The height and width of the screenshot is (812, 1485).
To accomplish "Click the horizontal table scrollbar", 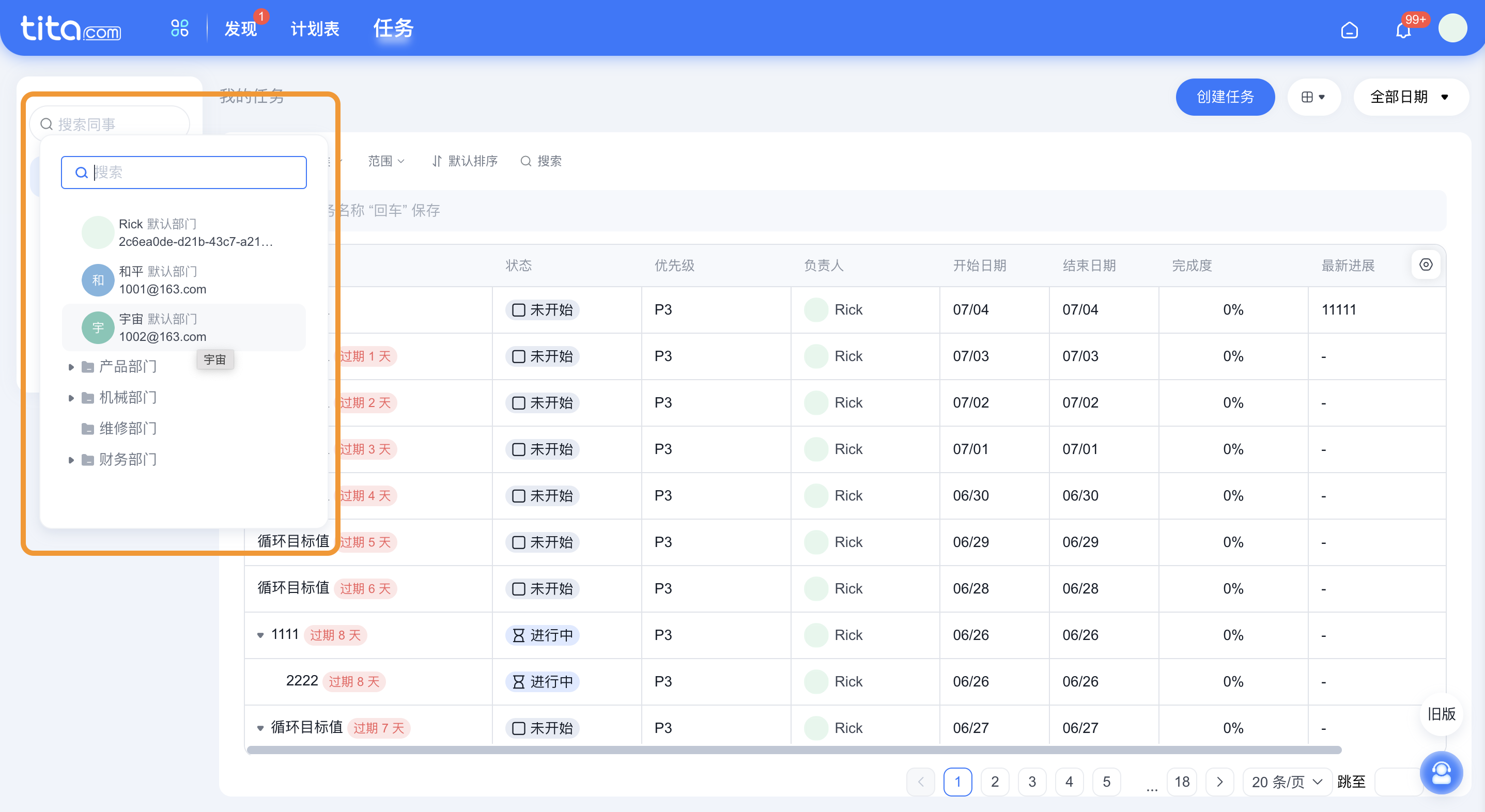I will pyautogui.click(x=794, y=750).
